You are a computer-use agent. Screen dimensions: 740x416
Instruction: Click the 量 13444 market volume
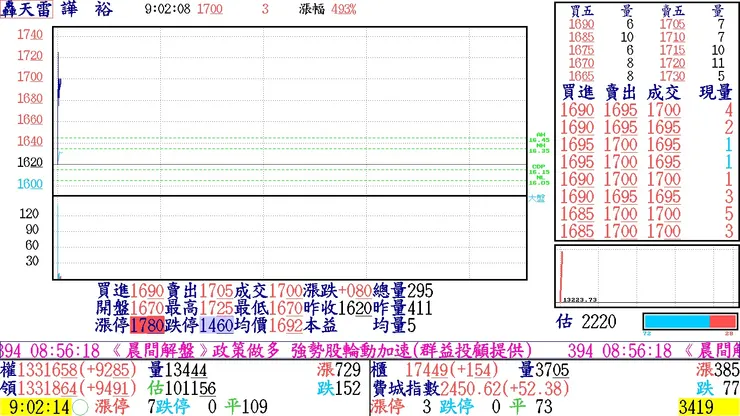coord(177,370)
